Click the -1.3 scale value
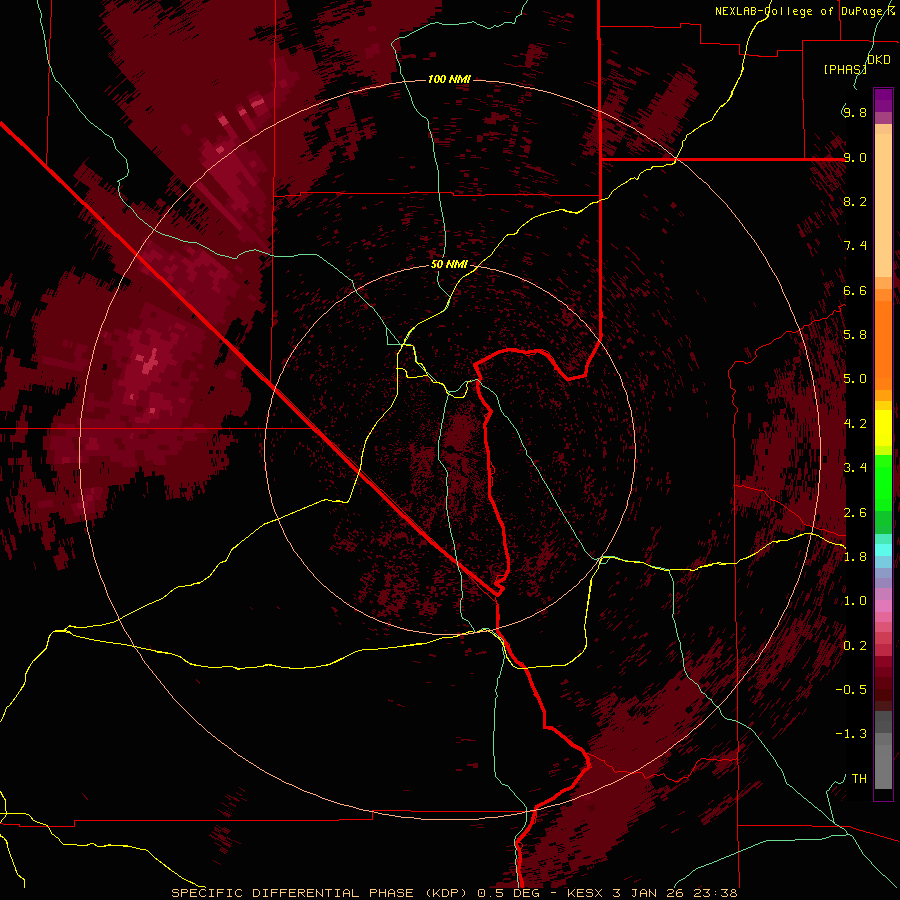The width and height of the screenshot is (900, 900). point(851,734)
